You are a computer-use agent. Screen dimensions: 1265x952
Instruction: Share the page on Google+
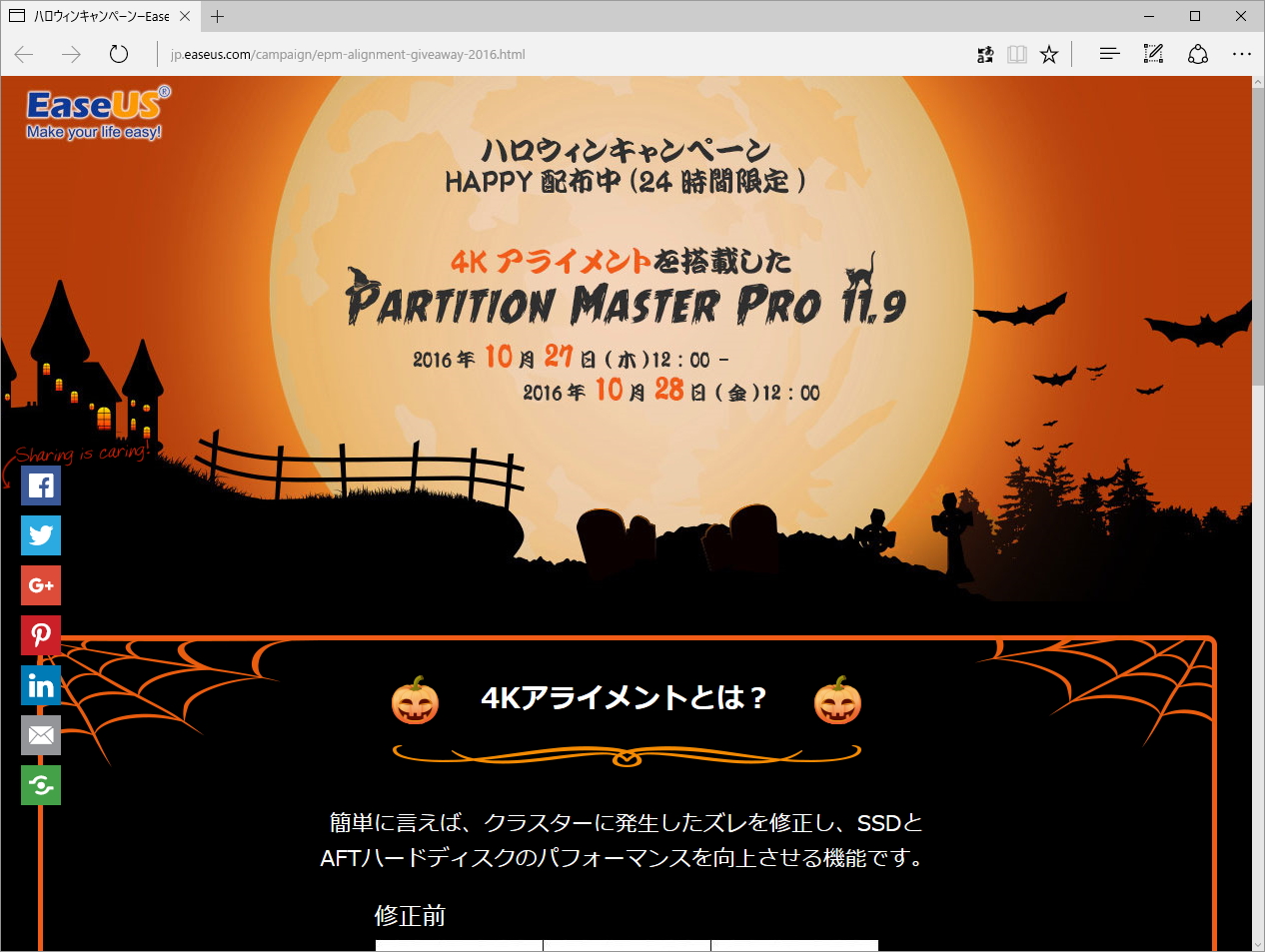point(41,585)
